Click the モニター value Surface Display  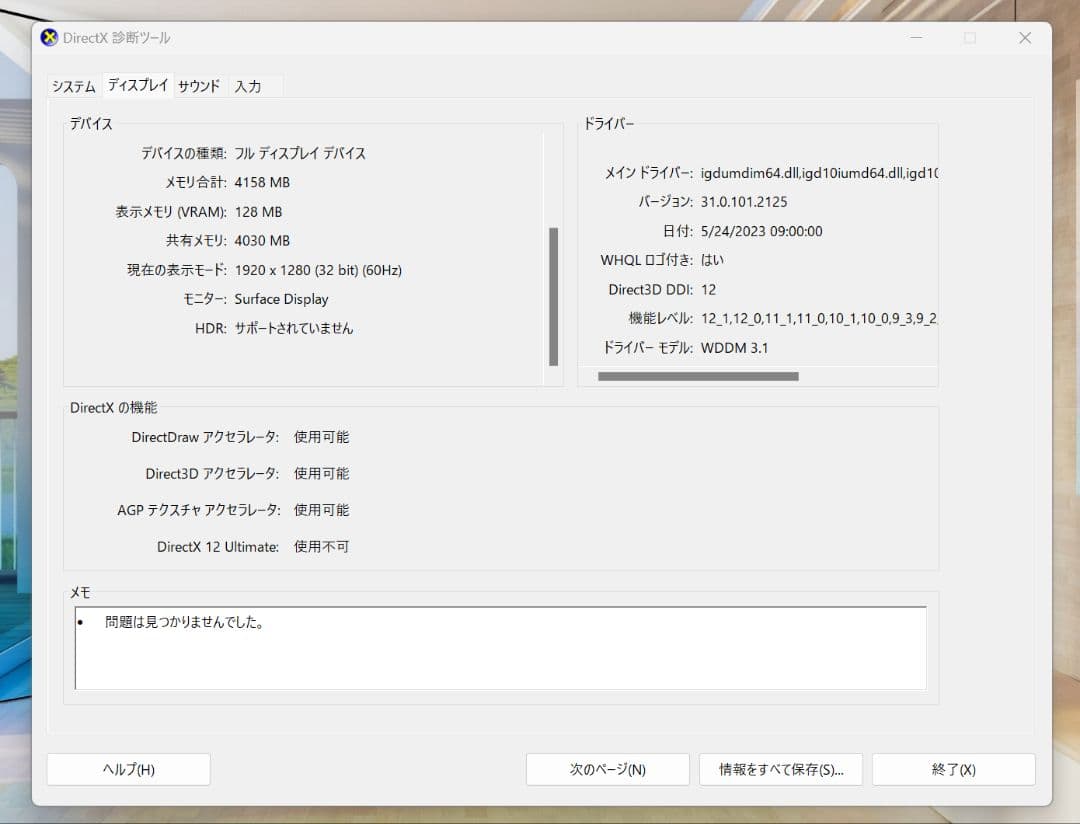(x=281, y=298)
